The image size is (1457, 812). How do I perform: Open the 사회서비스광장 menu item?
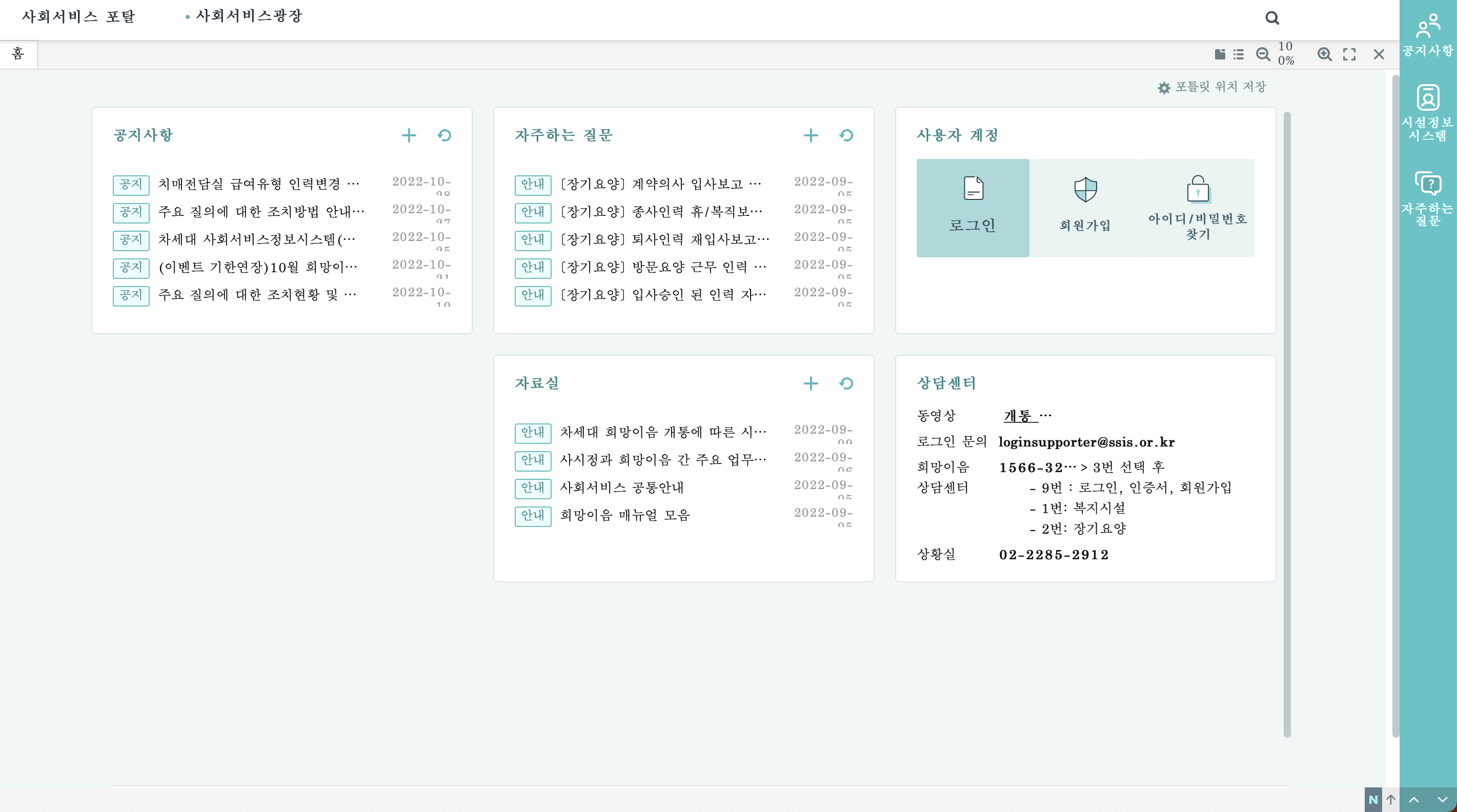tap(250, 16)
